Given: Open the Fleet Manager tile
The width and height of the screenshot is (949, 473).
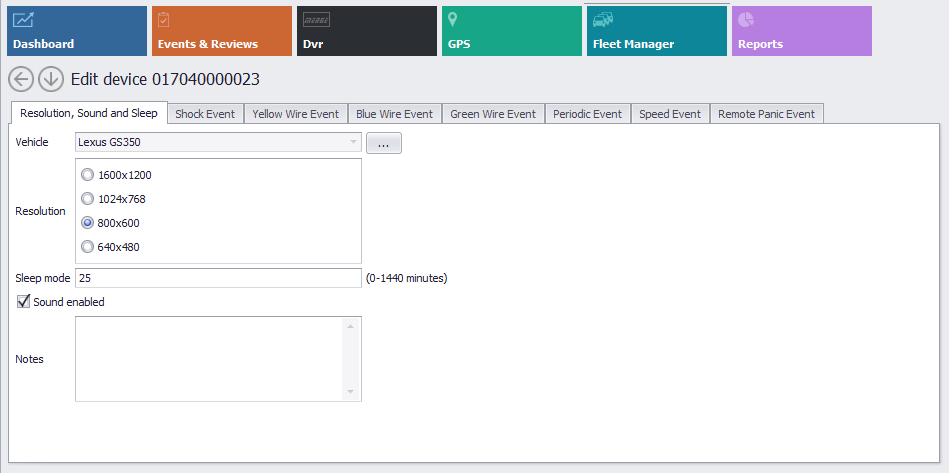Looking at the screenshot, I should (x=656, y=31).
